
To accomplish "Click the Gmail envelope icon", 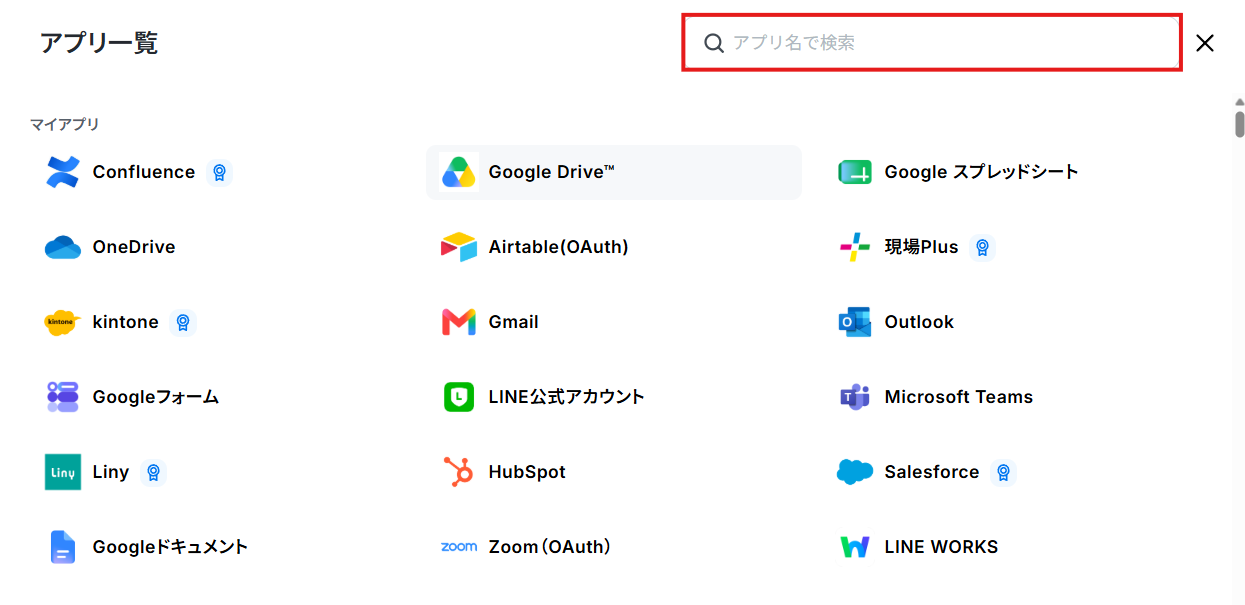I will click(x=459, y=322).
